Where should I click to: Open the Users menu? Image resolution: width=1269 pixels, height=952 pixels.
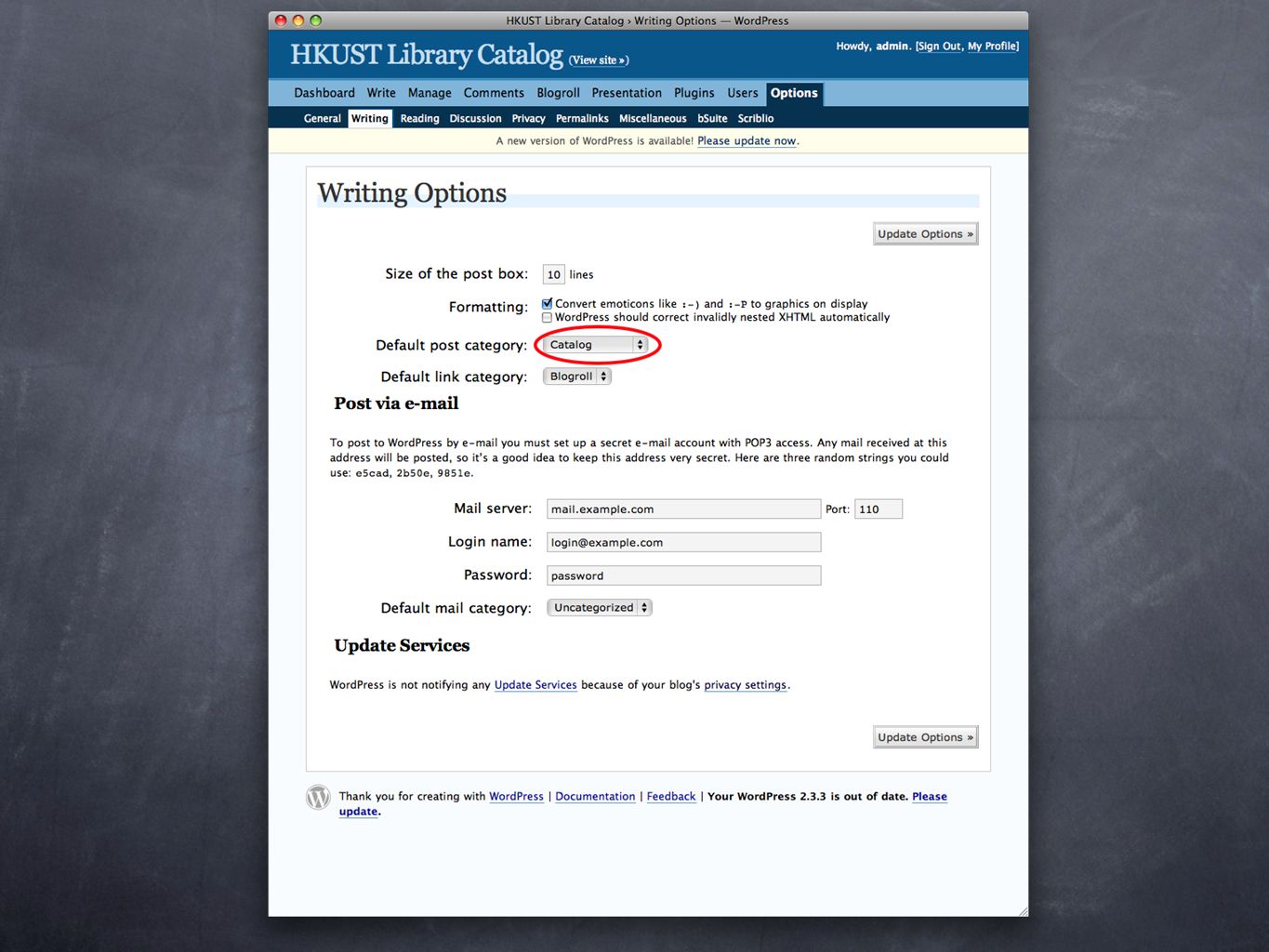[743, 93]
